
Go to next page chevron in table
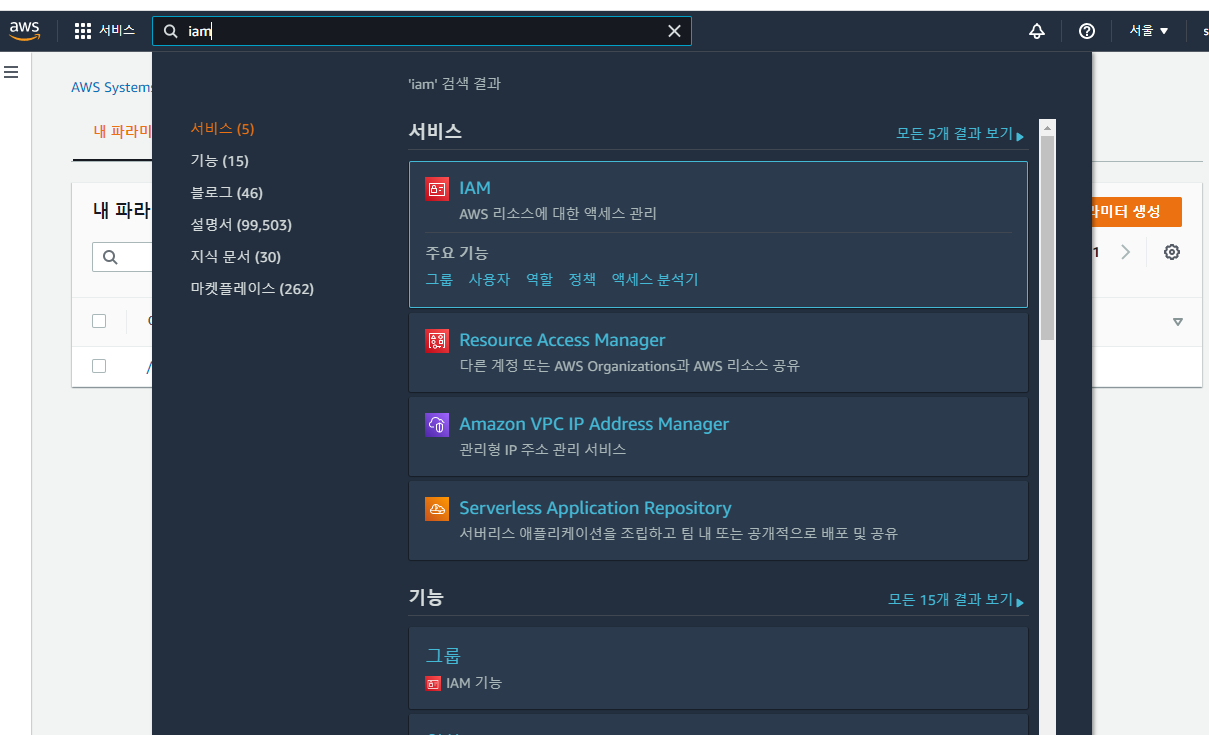tap(1125, 252)
